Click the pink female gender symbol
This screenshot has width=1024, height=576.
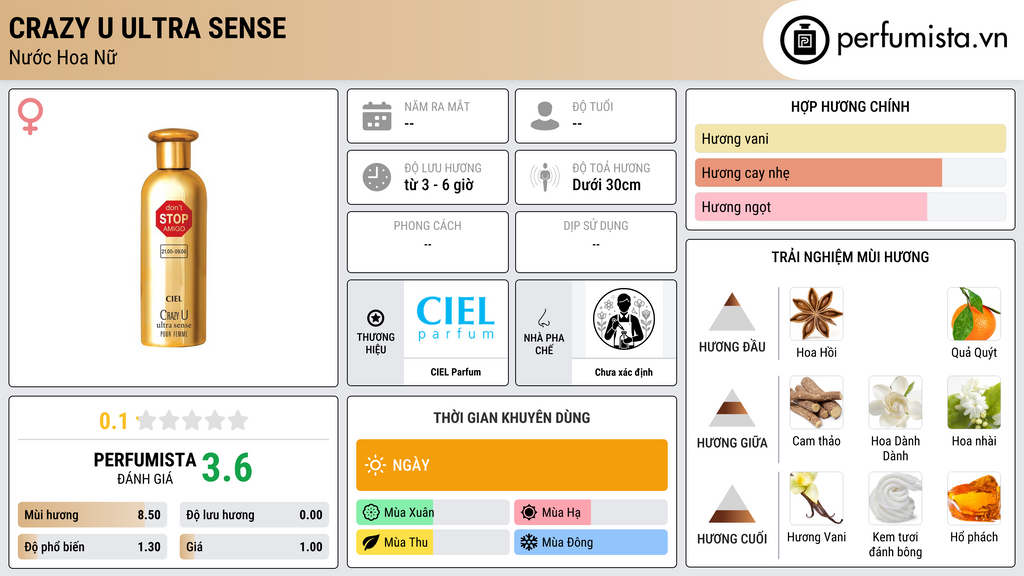(30, 116)
